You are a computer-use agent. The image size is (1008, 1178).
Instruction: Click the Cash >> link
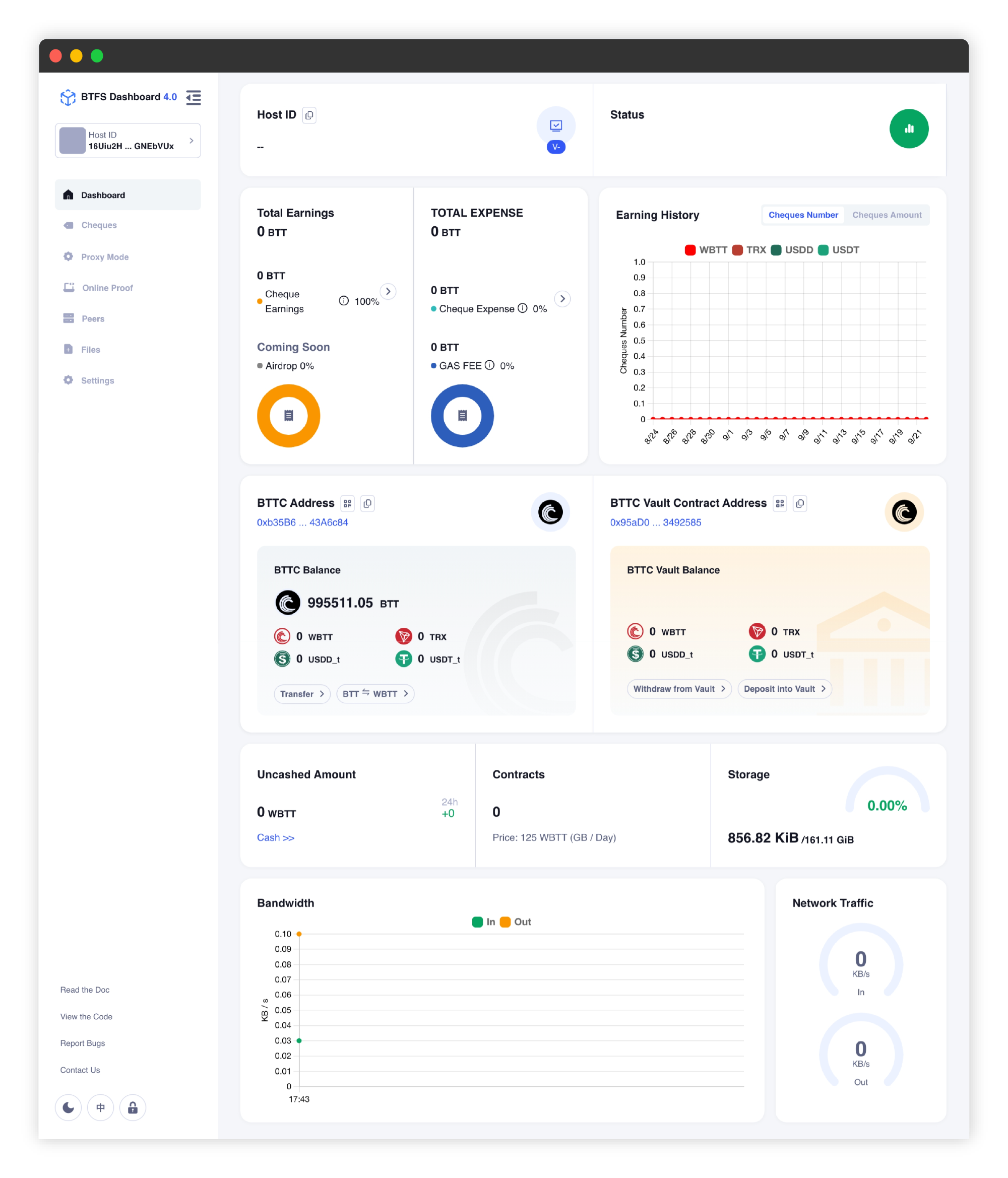click(x=275, y=837)
